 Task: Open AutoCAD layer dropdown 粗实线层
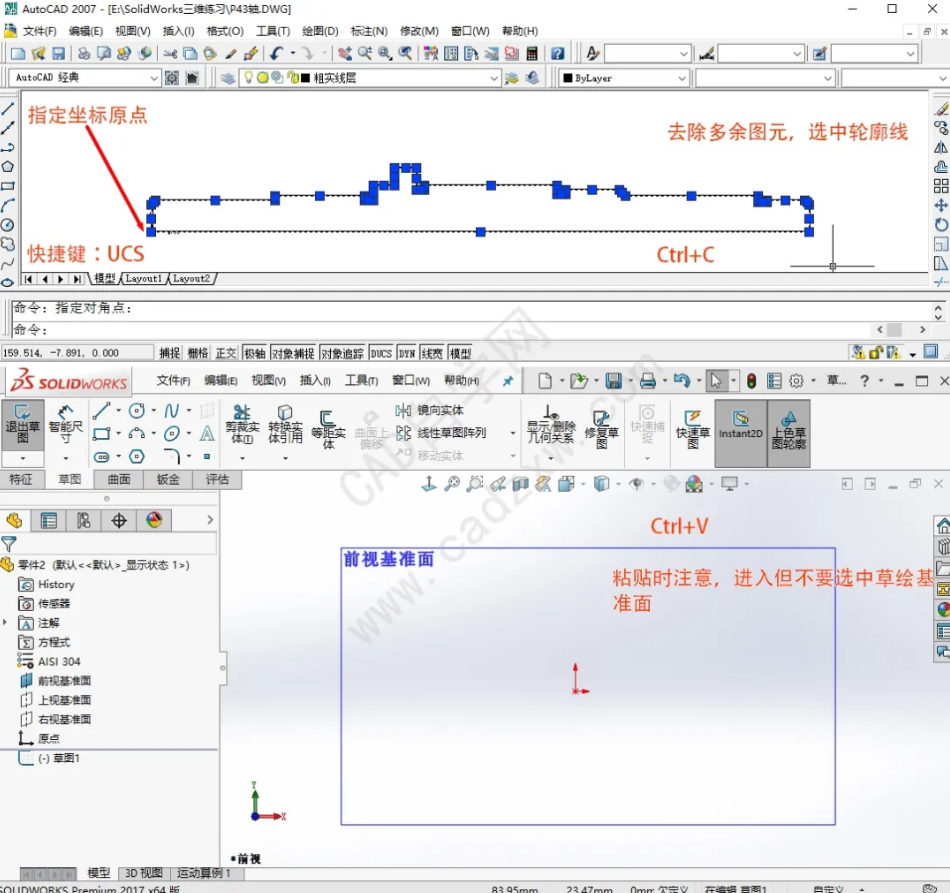click(x=494, y=78)
